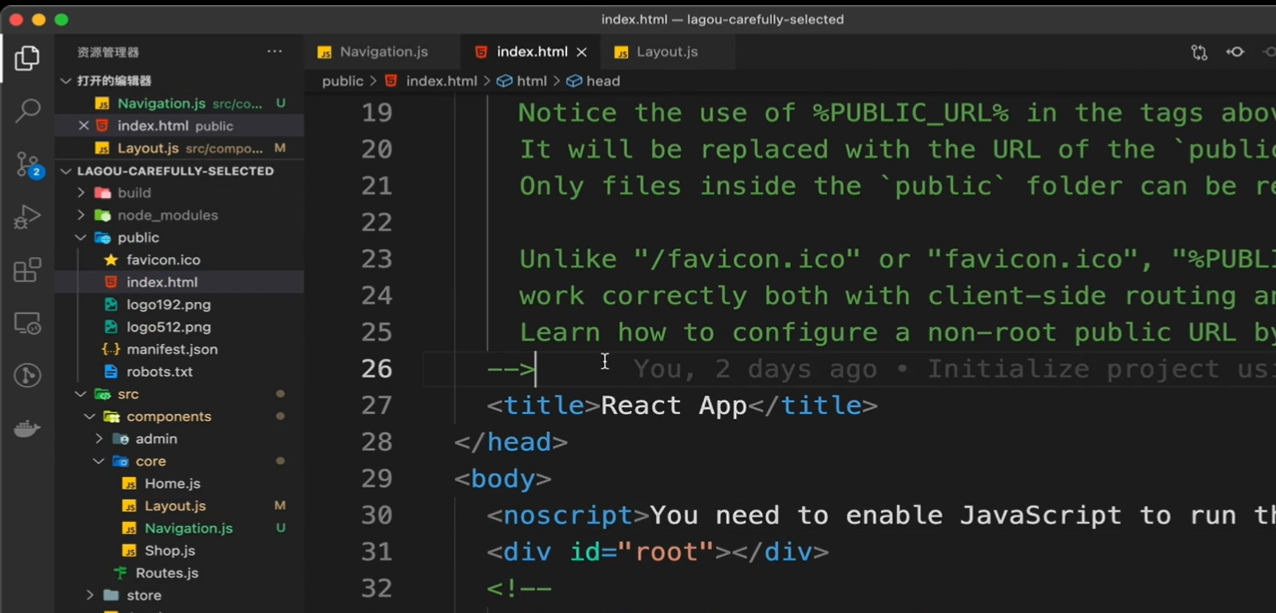Open robots.txt in the file tree
The image size is (1276, 613).
click(x=159, y=372)
